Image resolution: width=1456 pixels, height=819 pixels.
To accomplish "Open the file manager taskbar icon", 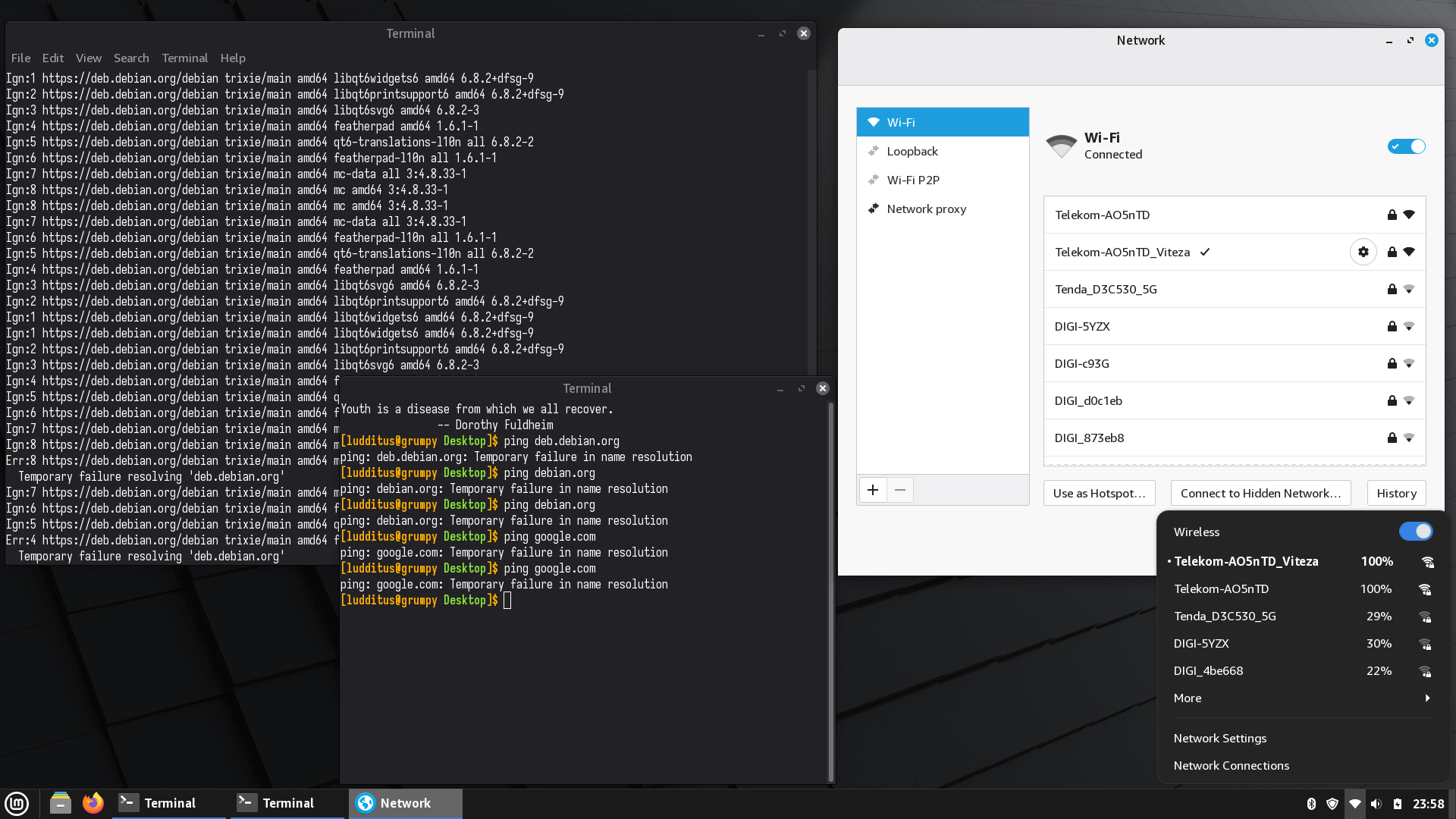I will tap(61, 803).
